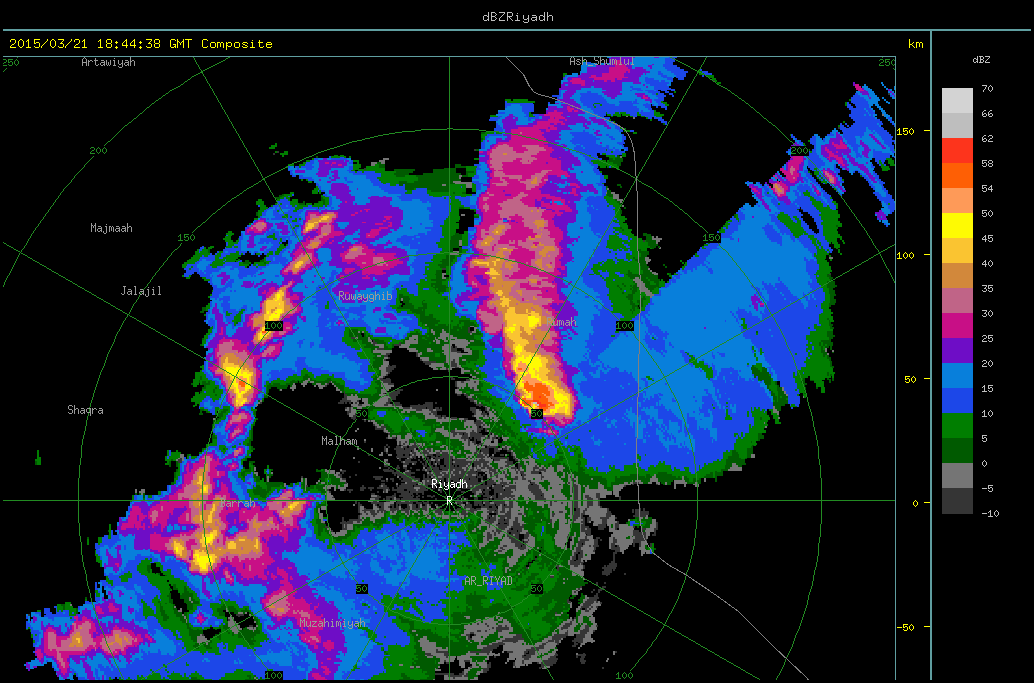Click the dark orange 54–58 dBZ legend swatch
This screenshot has width=1034, height=683.
tap(957, 175)
